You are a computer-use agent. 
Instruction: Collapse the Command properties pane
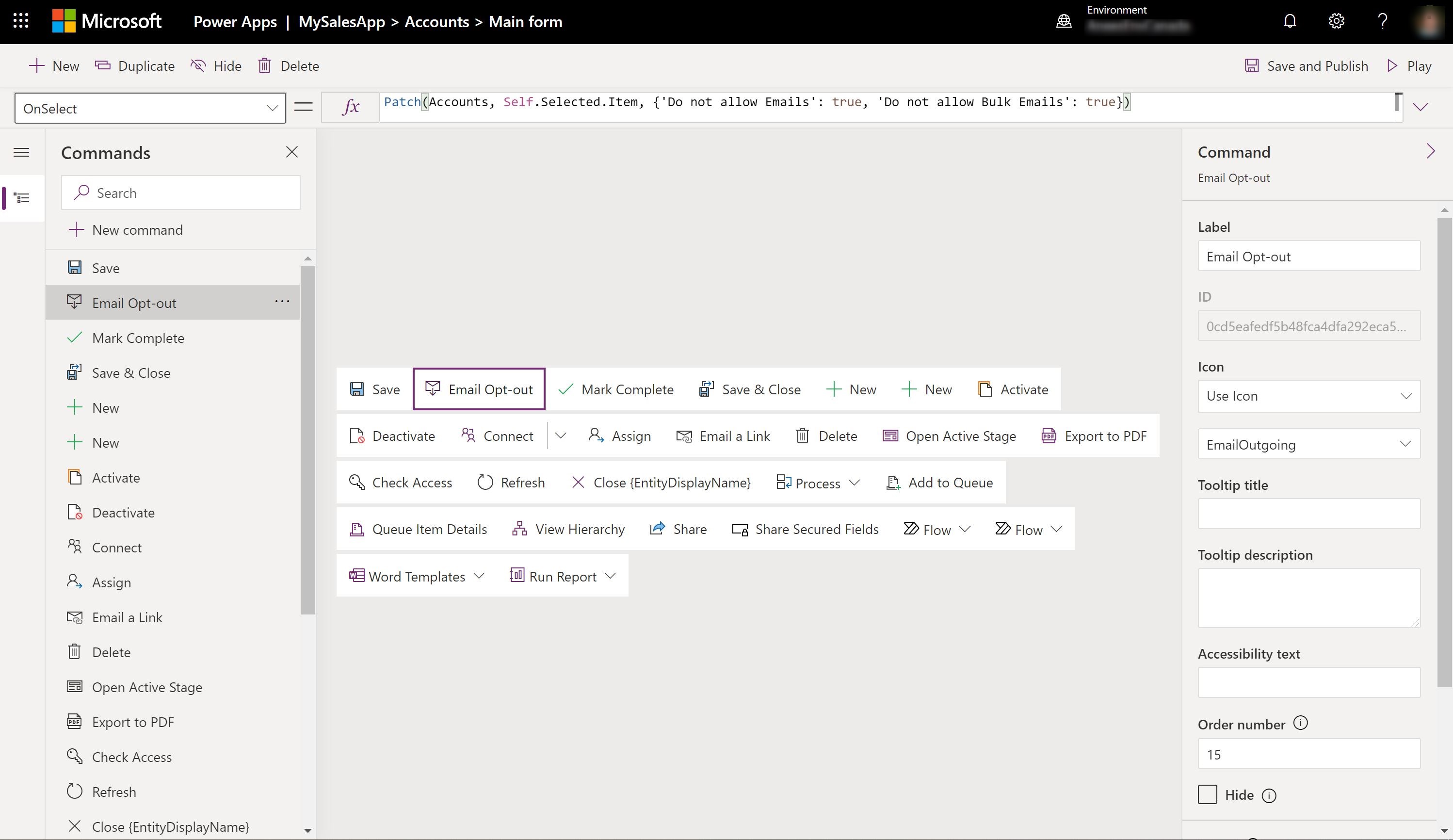pos(1431,151)
